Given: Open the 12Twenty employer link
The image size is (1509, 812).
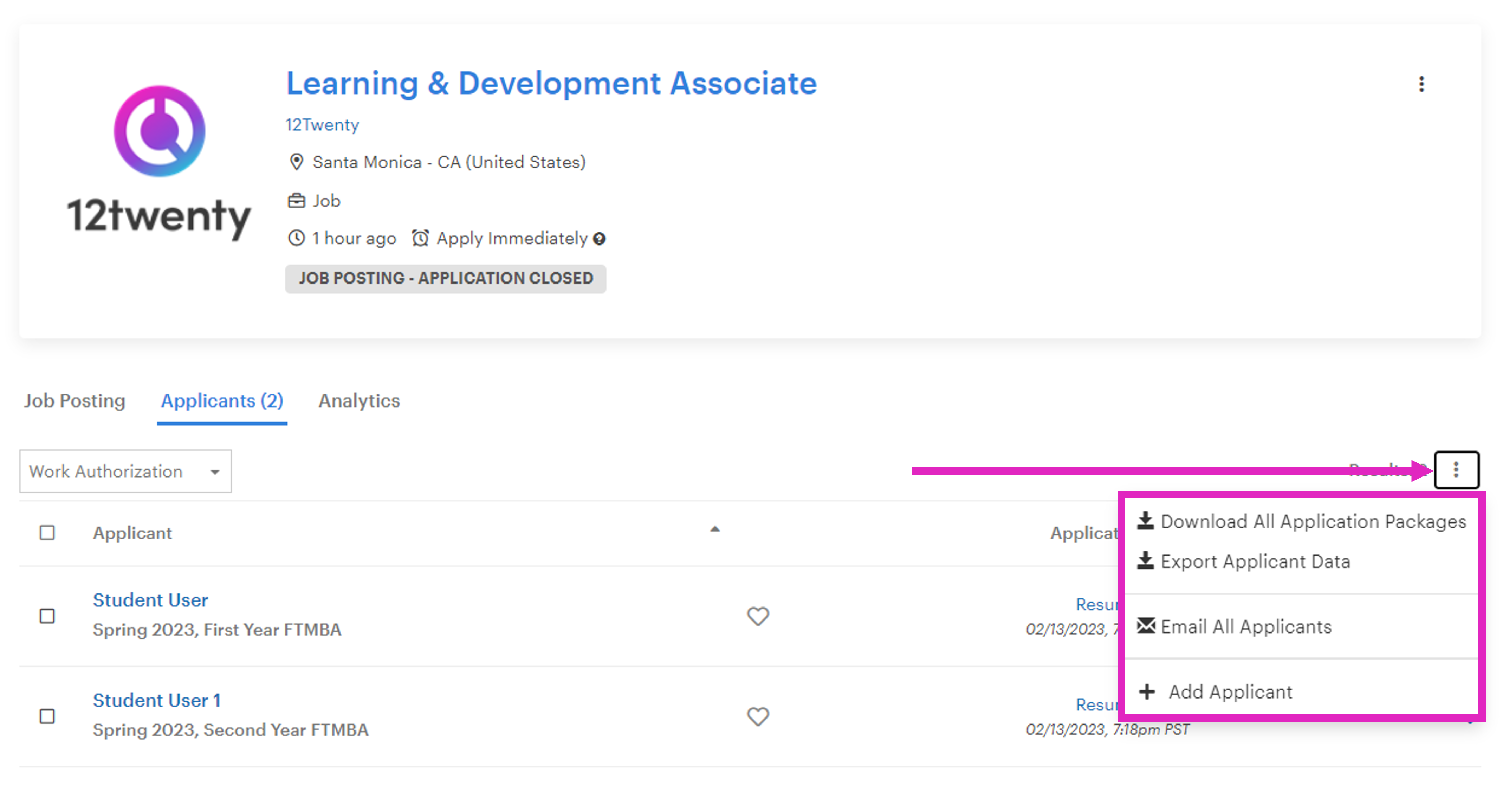Looking at the screenshot, I should pyautogui.click(x=322, y=125).
